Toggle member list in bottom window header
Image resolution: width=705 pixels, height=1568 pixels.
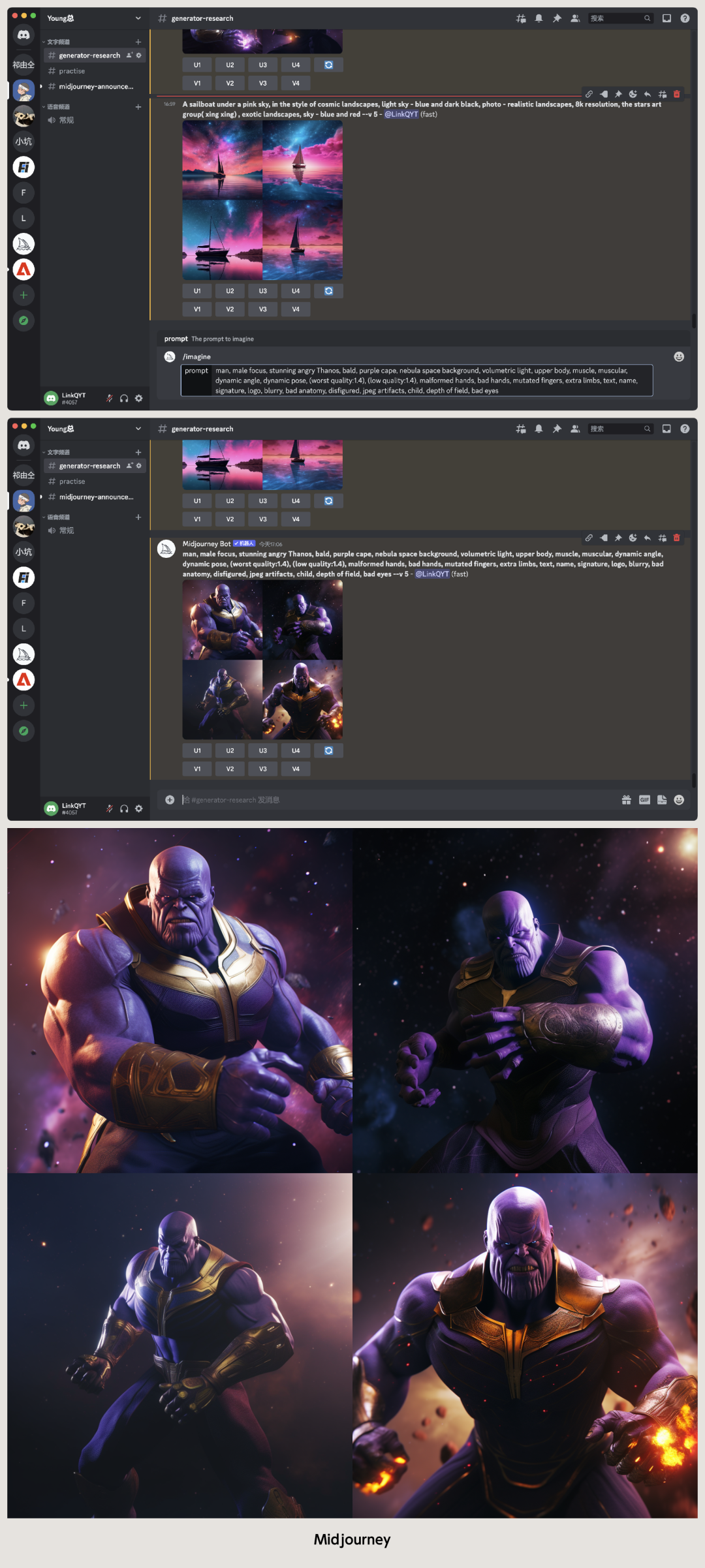575,429
